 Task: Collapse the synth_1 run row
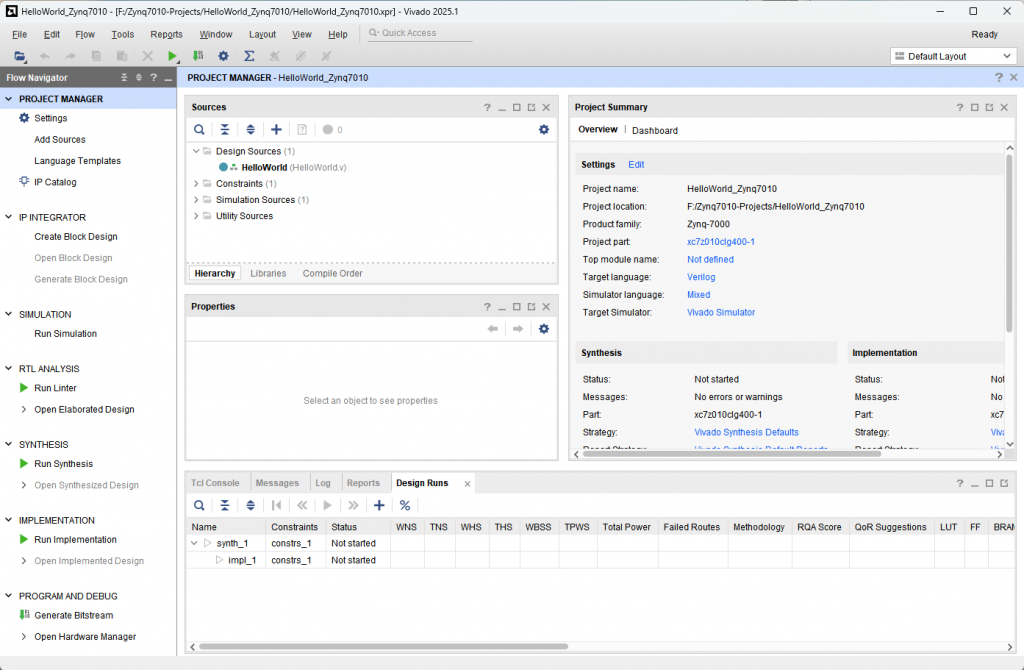pos(194,543)
